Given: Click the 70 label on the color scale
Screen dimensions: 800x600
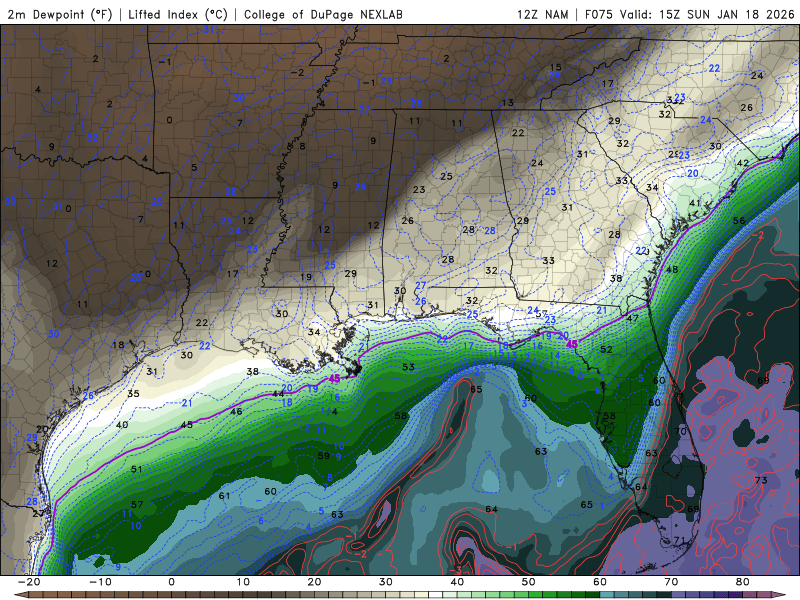Looking at the screenshot, I should pyautogui.click(x=671, y=582).
